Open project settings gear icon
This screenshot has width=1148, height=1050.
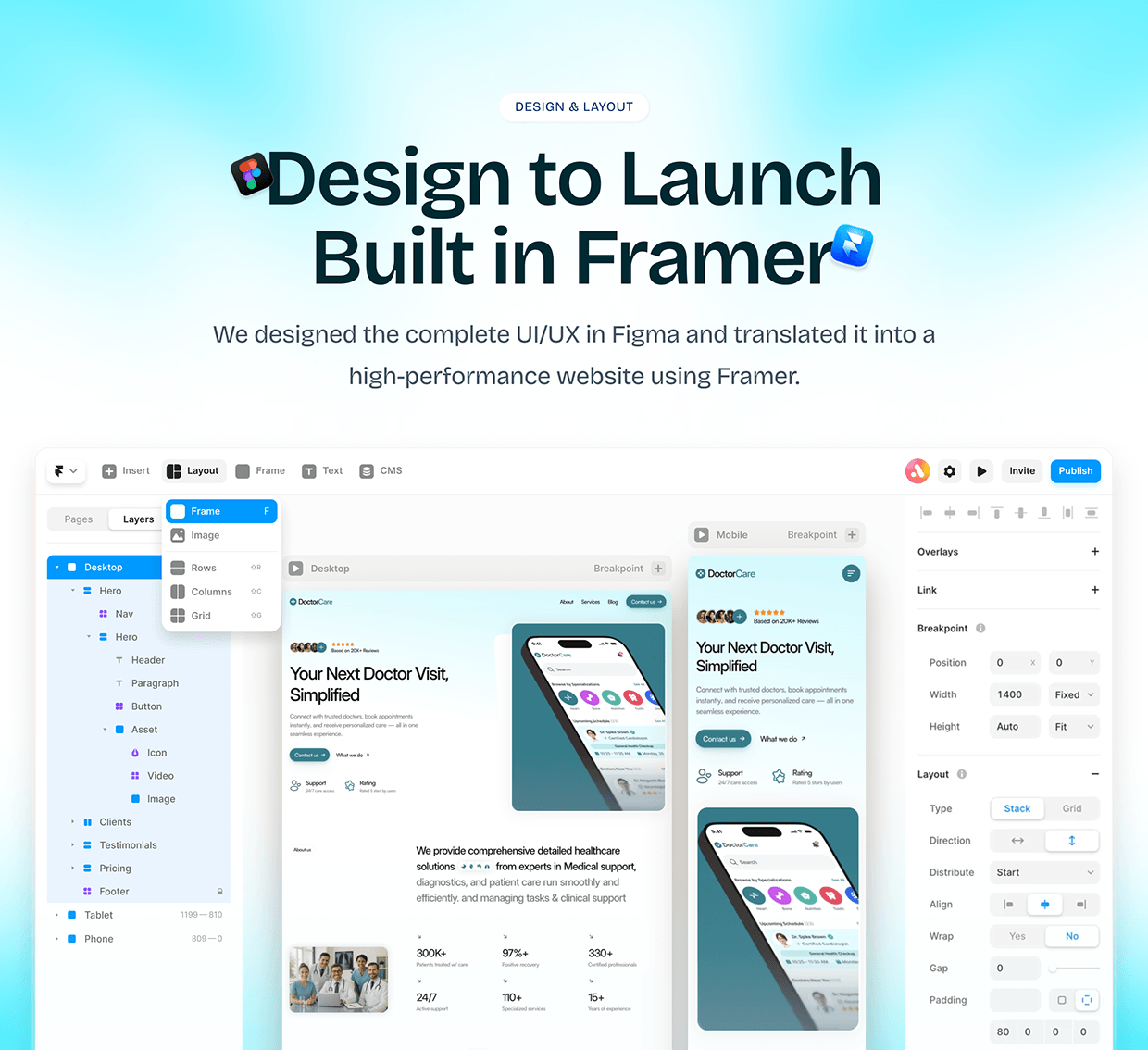[950, 471]
